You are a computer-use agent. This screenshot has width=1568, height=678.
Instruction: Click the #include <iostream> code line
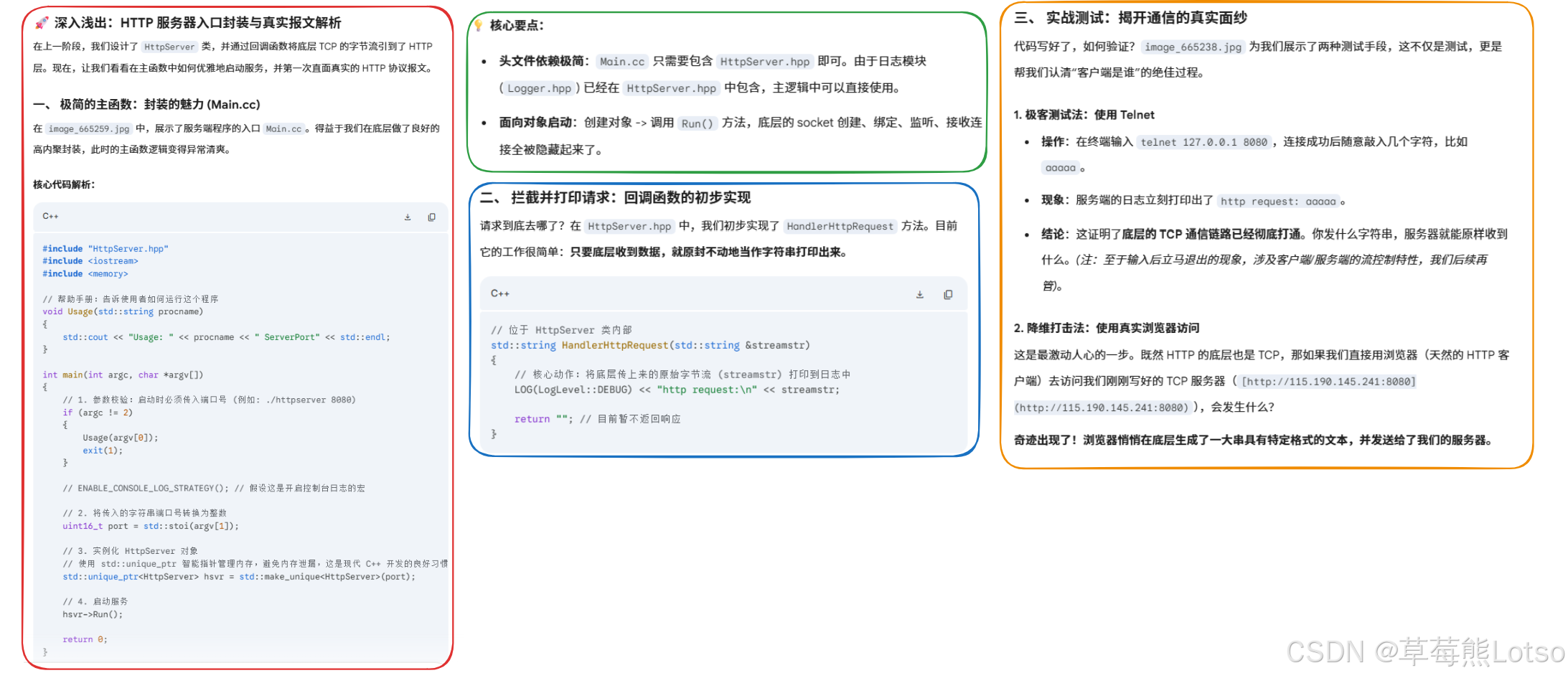pyautogui.click(x=90, y=261)
